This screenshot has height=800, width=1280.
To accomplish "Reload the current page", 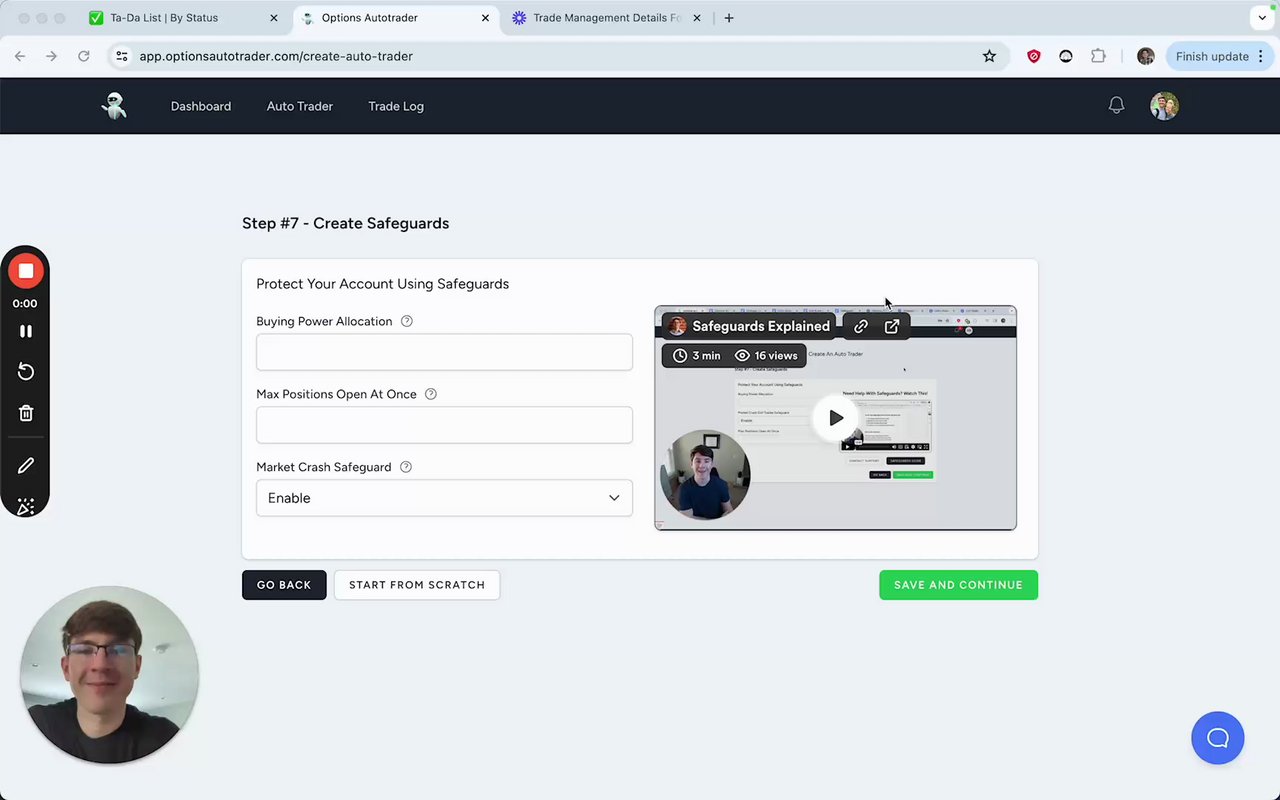I will [84, 56].
